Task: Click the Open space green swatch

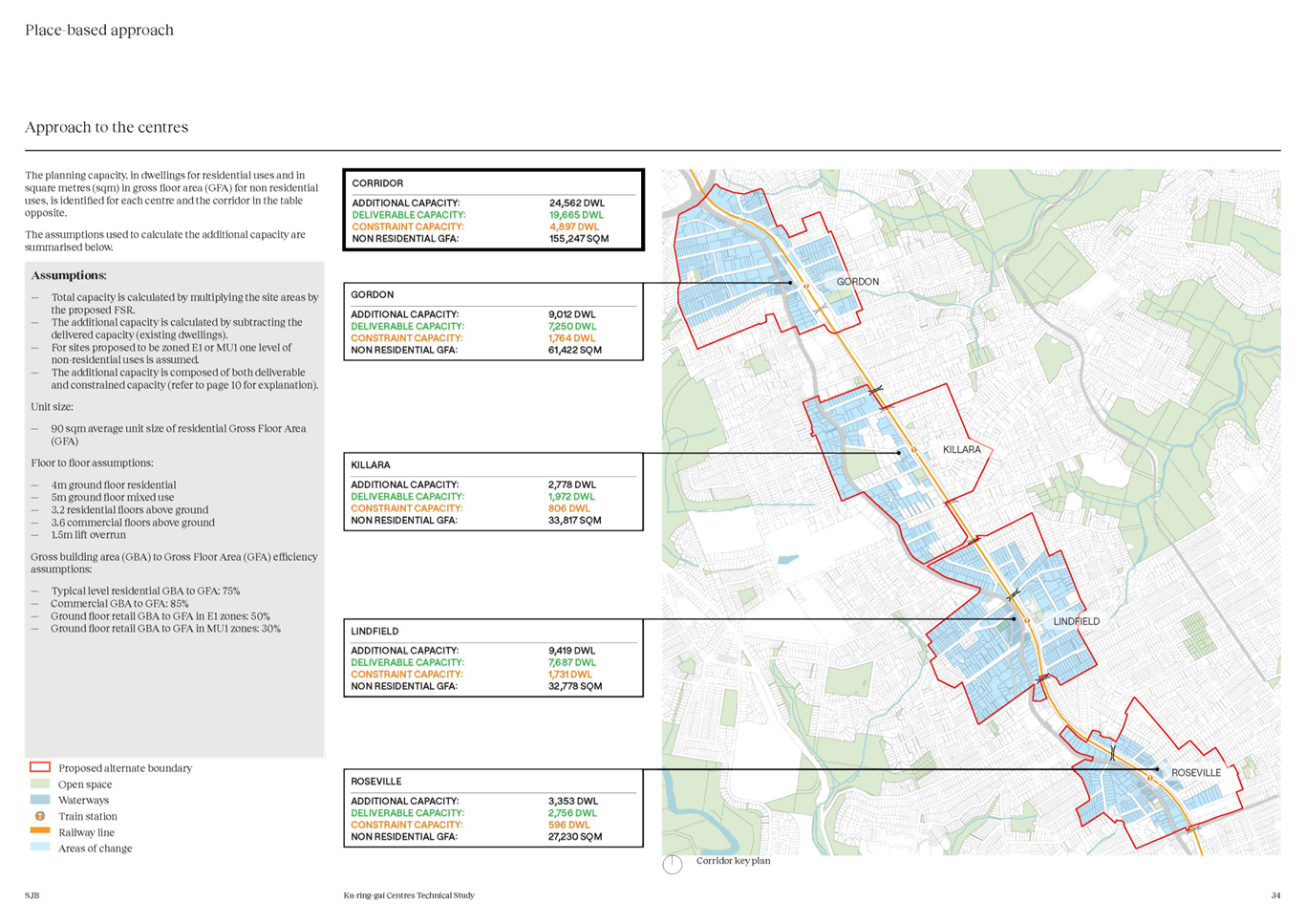Action: pos(39,784)
